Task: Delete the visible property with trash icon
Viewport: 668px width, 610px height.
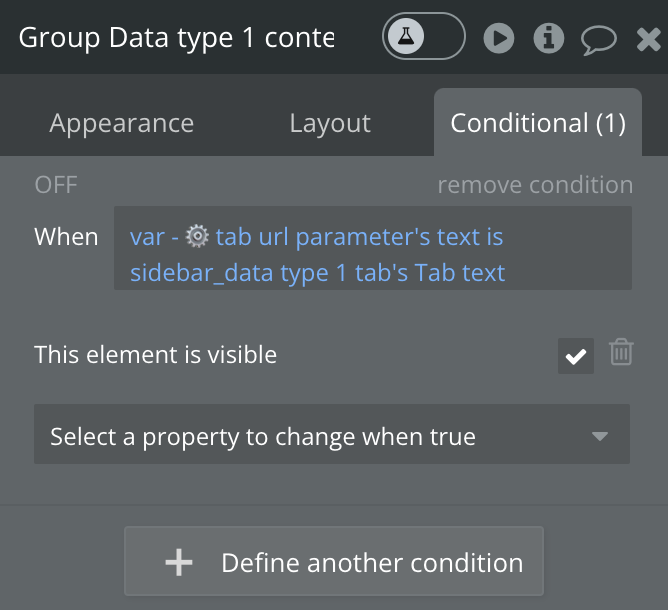Action: tap(621, 353)
